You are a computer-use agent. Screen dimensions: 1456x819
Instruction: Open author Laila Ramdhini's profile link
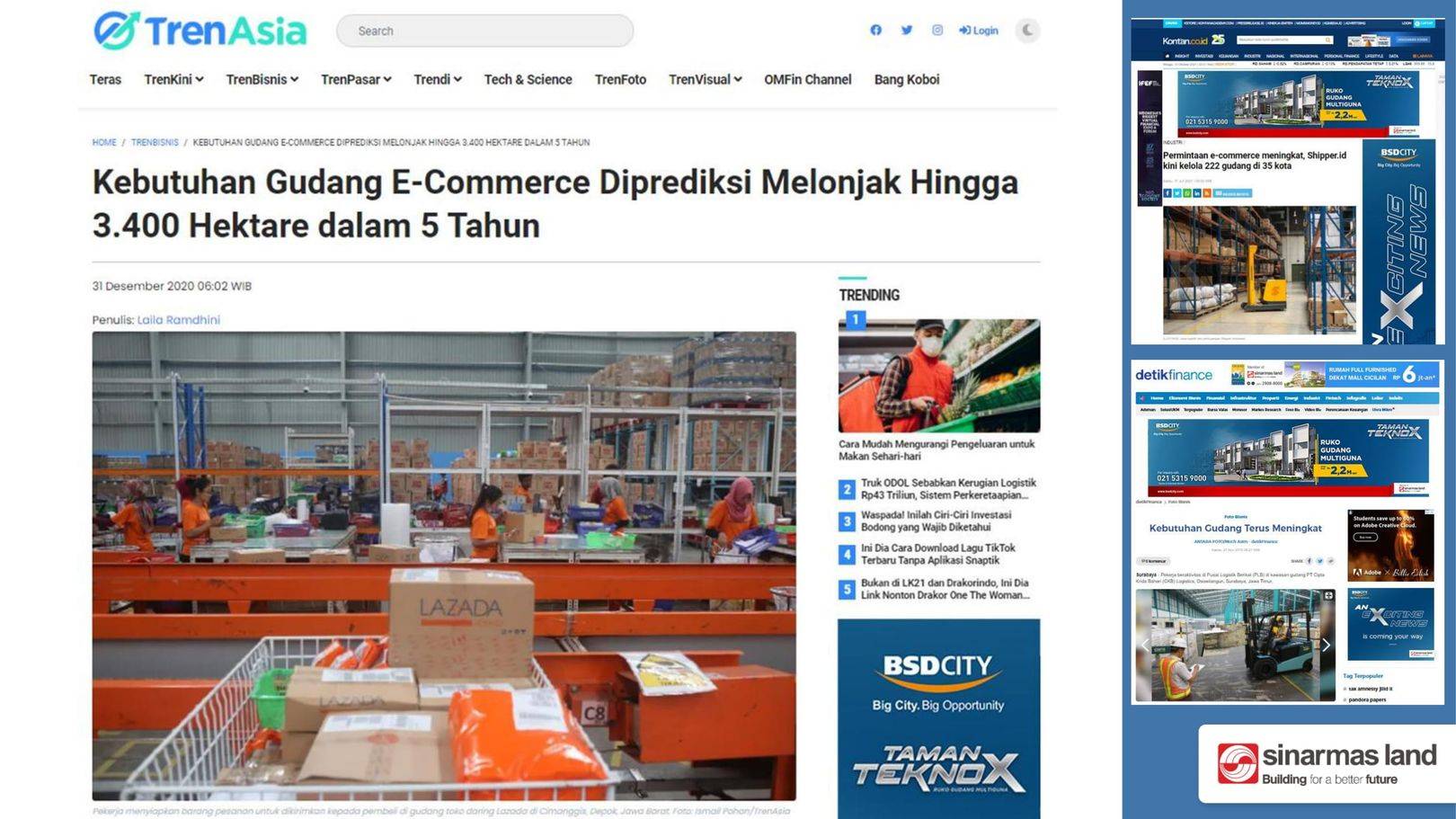coord(178,319)
